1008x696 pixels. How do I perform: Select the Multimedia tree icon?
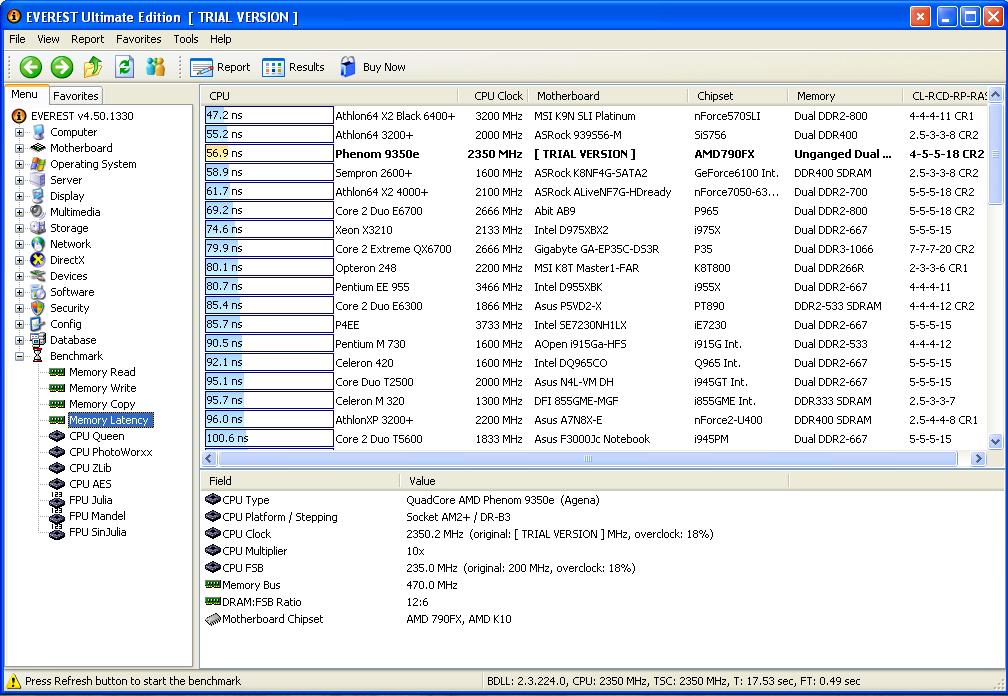(39, 212)
